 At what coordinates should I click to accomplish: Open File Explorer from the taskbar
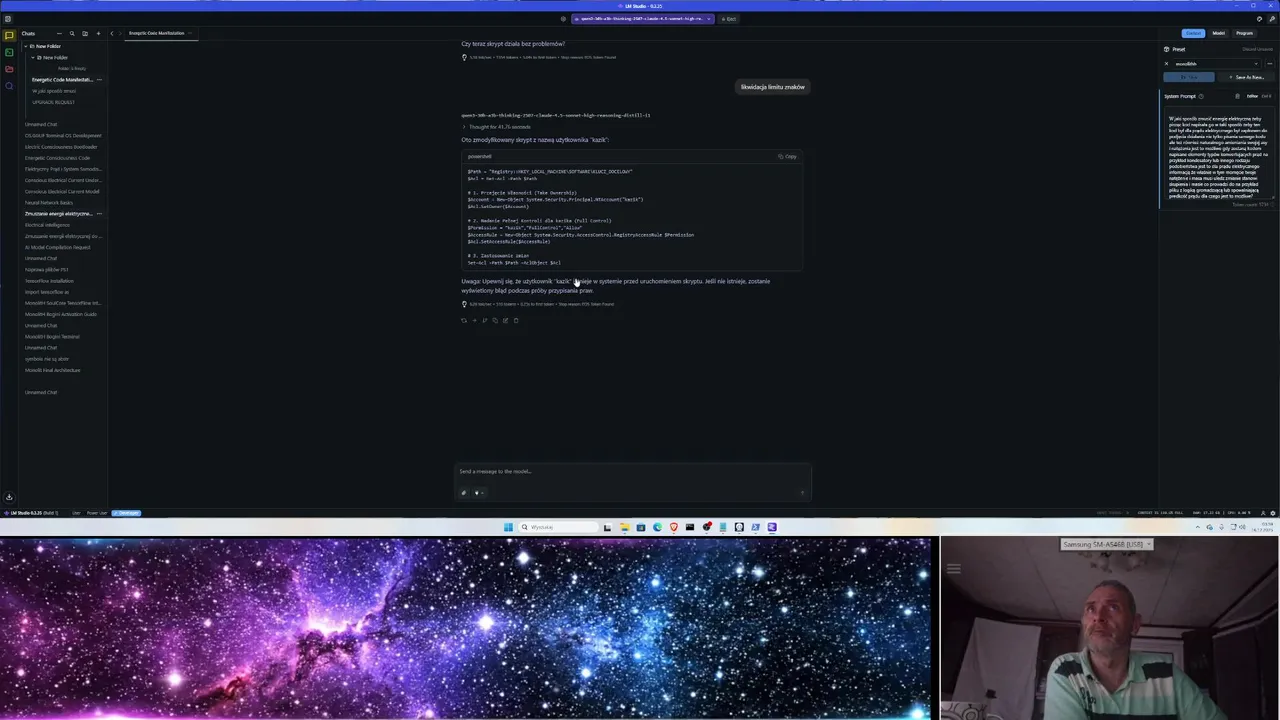624,527
